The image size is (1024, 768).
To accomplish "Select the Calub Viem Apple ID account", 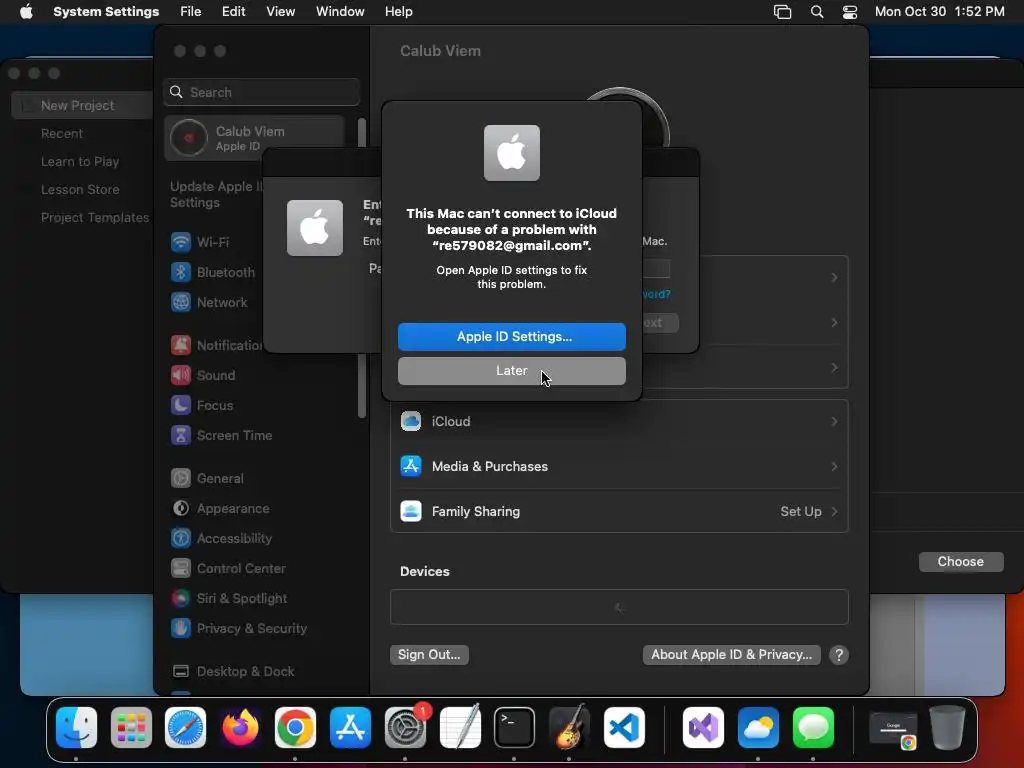I will 255,138.
